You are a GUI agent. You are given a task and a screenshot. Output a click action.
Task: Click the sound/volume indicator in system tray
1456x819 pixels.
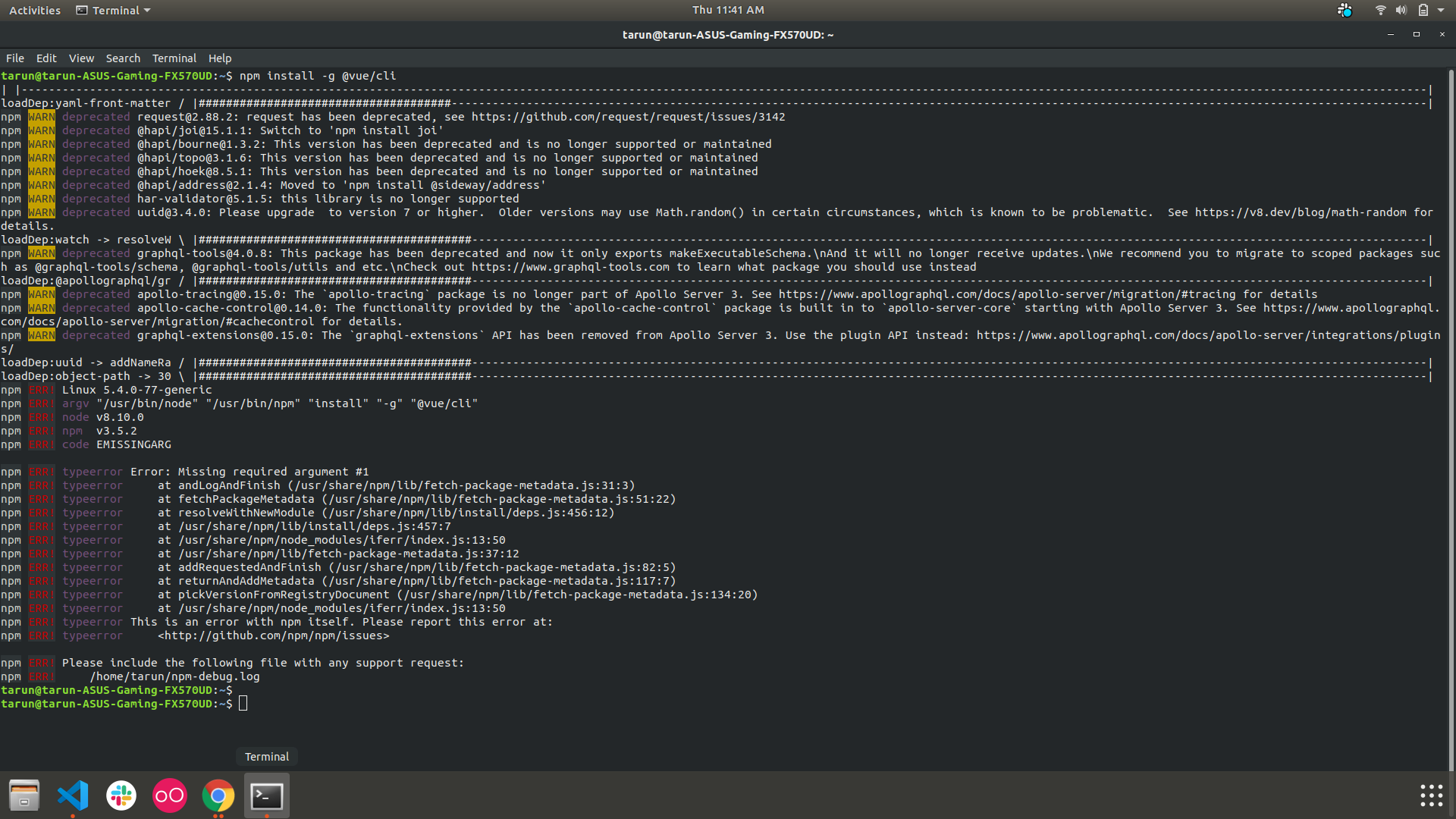[x=1401, y=10]
